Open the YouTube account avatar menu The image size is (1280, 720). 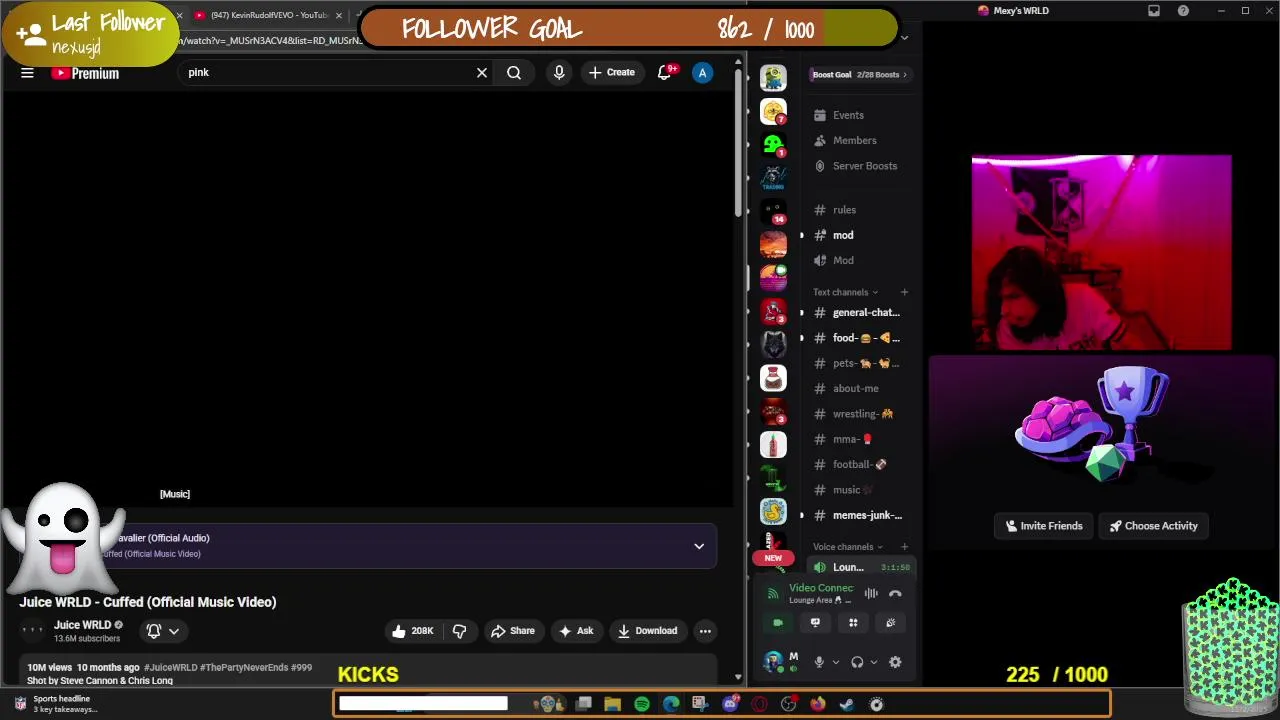coord(702,73)
